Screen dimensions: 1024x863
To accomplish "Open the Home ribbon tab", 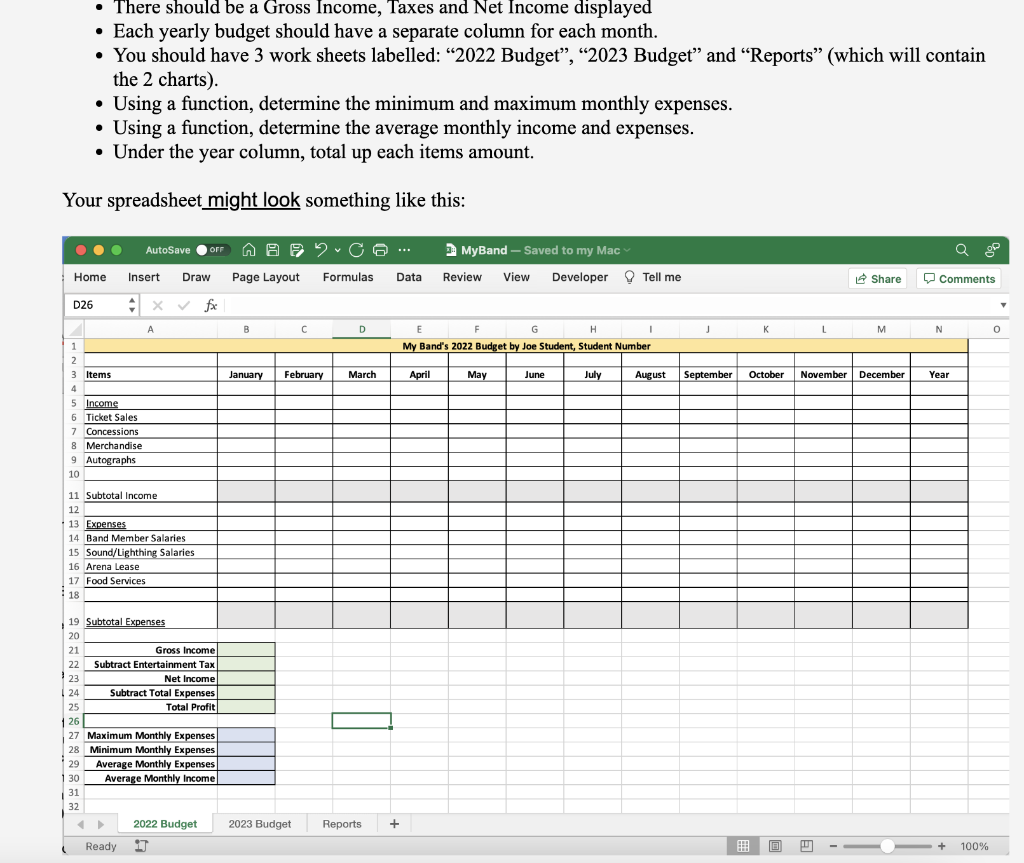I will point(90,278).
